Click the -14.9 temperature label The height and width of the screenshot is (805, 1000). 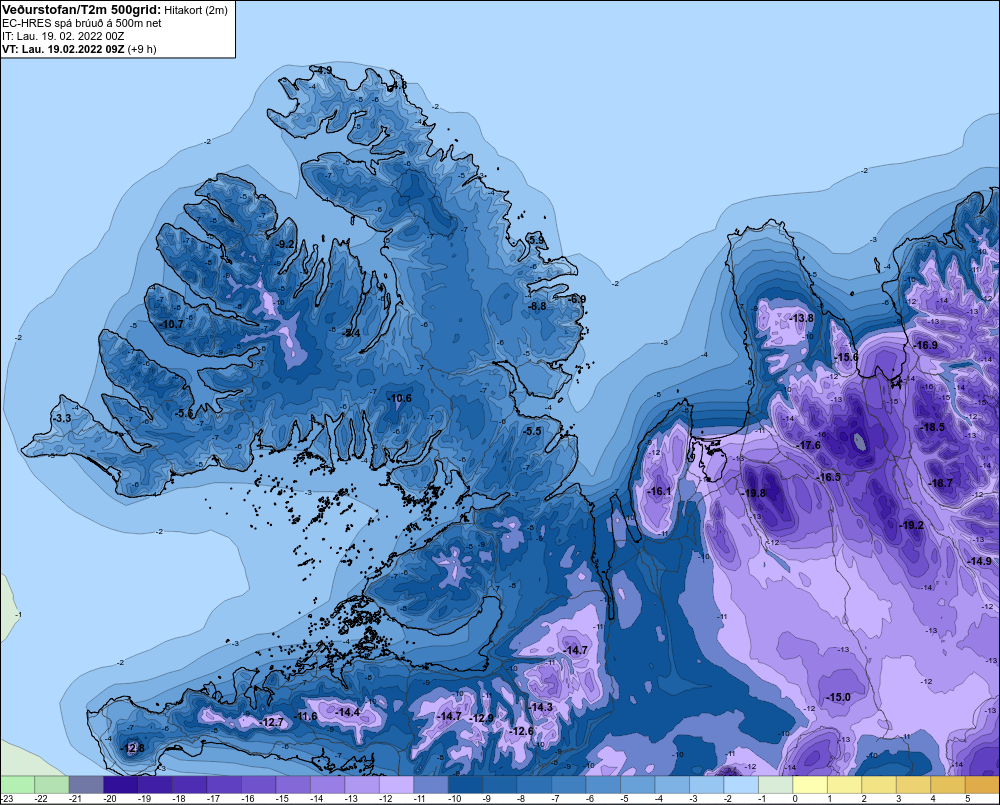979,561
